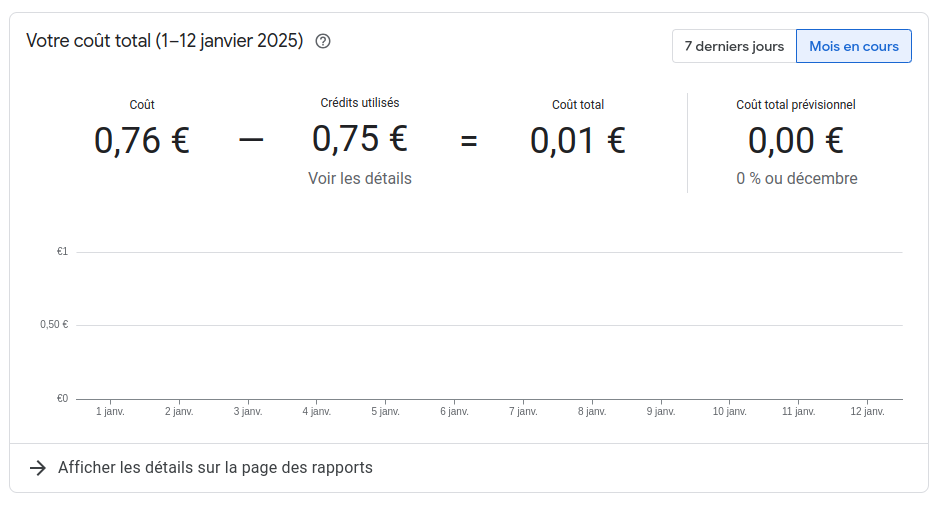Click the 0,76 € cost amount
The width and height of the screenshot is (943, 507).
point(142,141)
